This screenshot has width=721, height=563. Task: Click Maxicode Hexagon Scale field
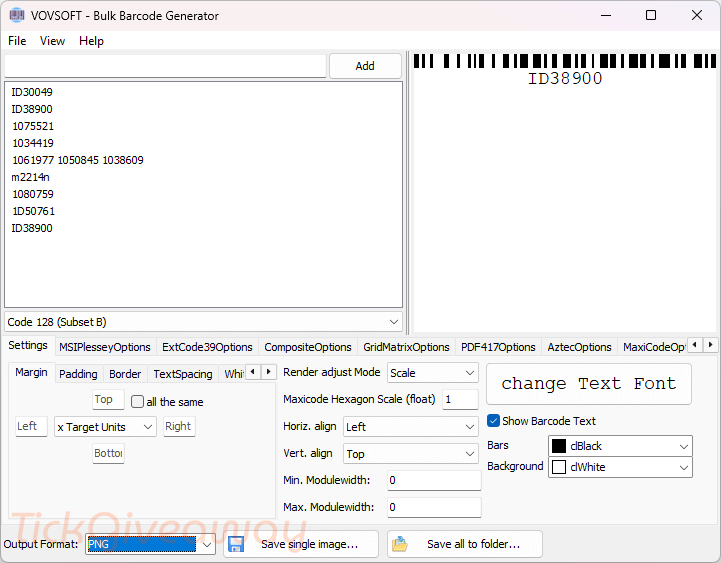tap(460, 399)
